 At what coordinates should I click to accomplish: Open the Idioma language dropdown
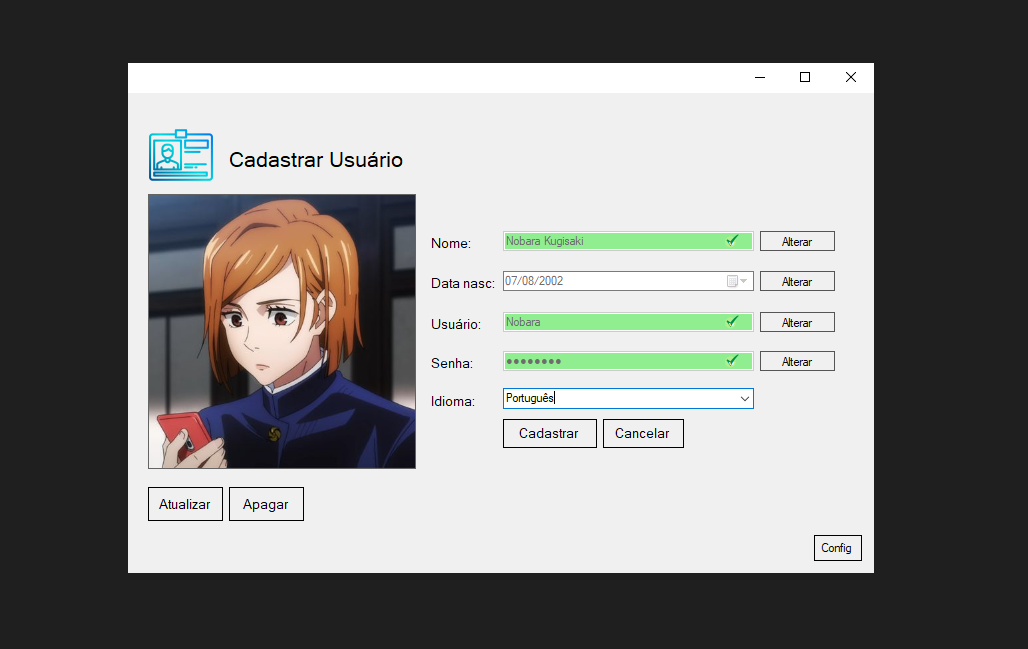745,398
